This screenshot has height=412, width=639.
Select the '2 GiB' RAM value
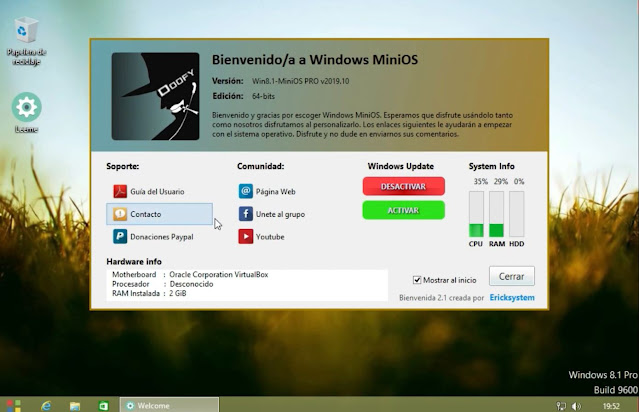pyautogui.click(x=178, y=293)
